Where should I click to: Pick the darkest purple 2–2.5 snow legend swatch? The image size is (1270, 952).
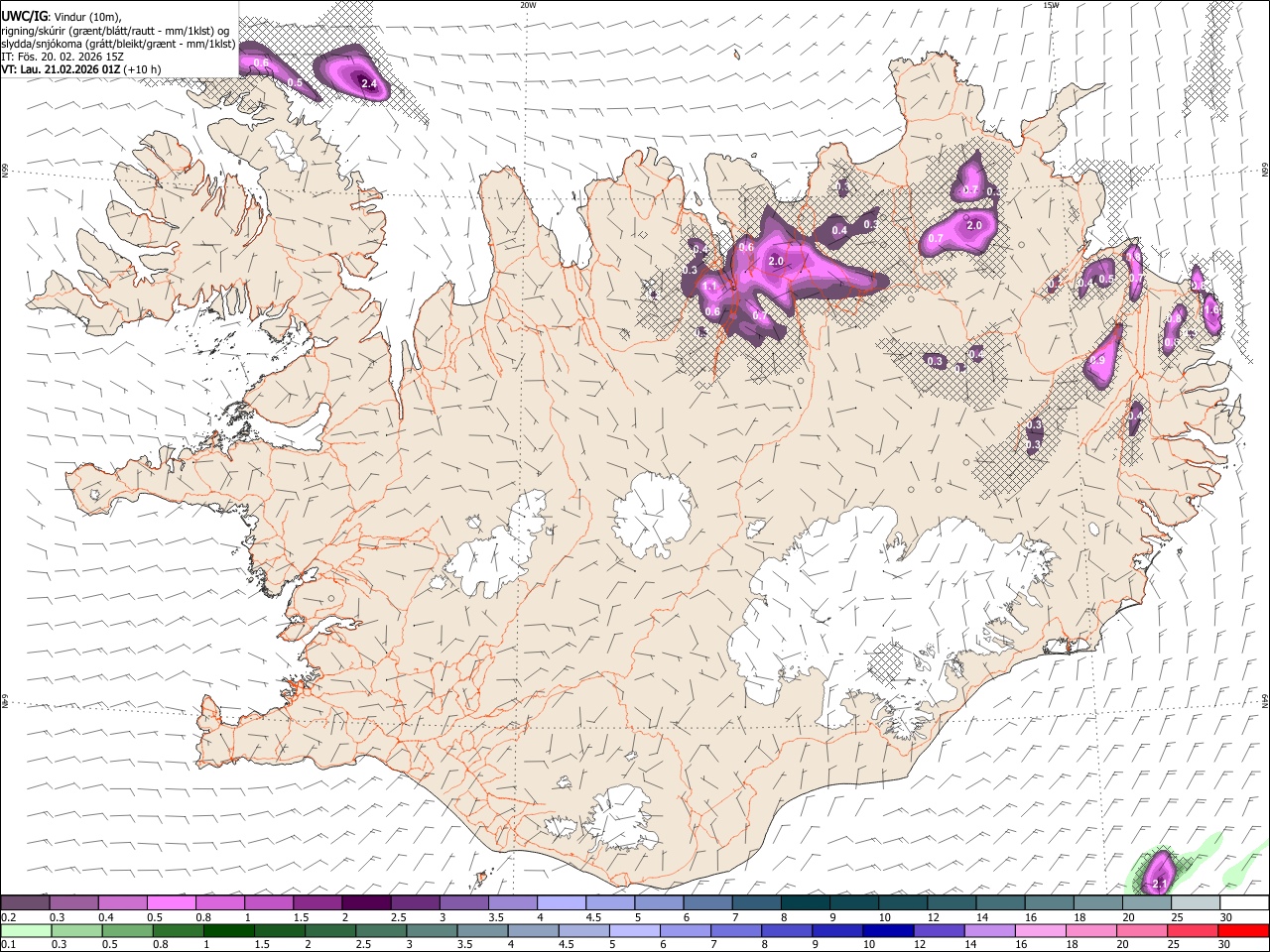point(367,903)
